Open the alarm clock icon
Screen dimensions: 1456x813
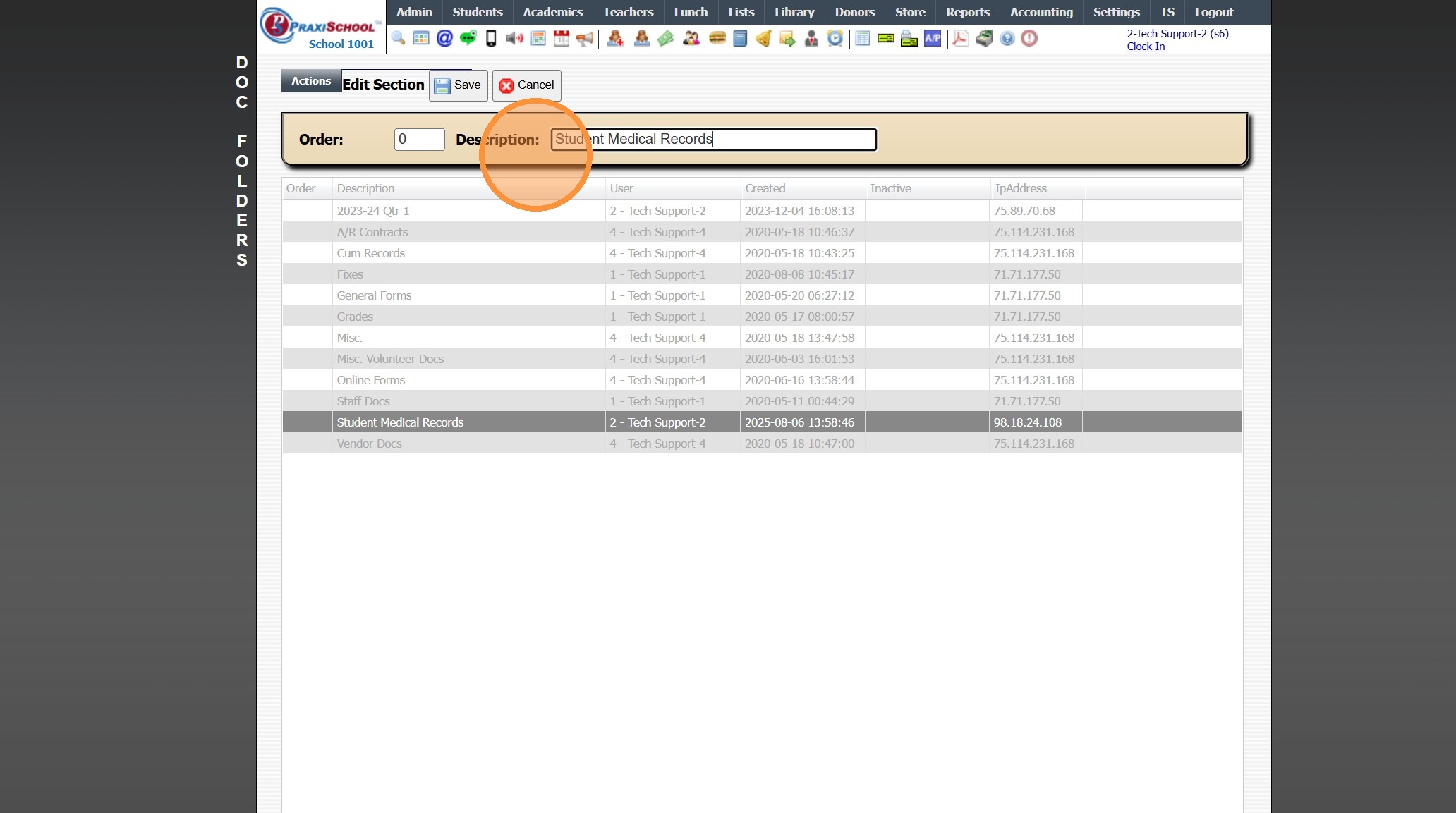tap(835, 38)
